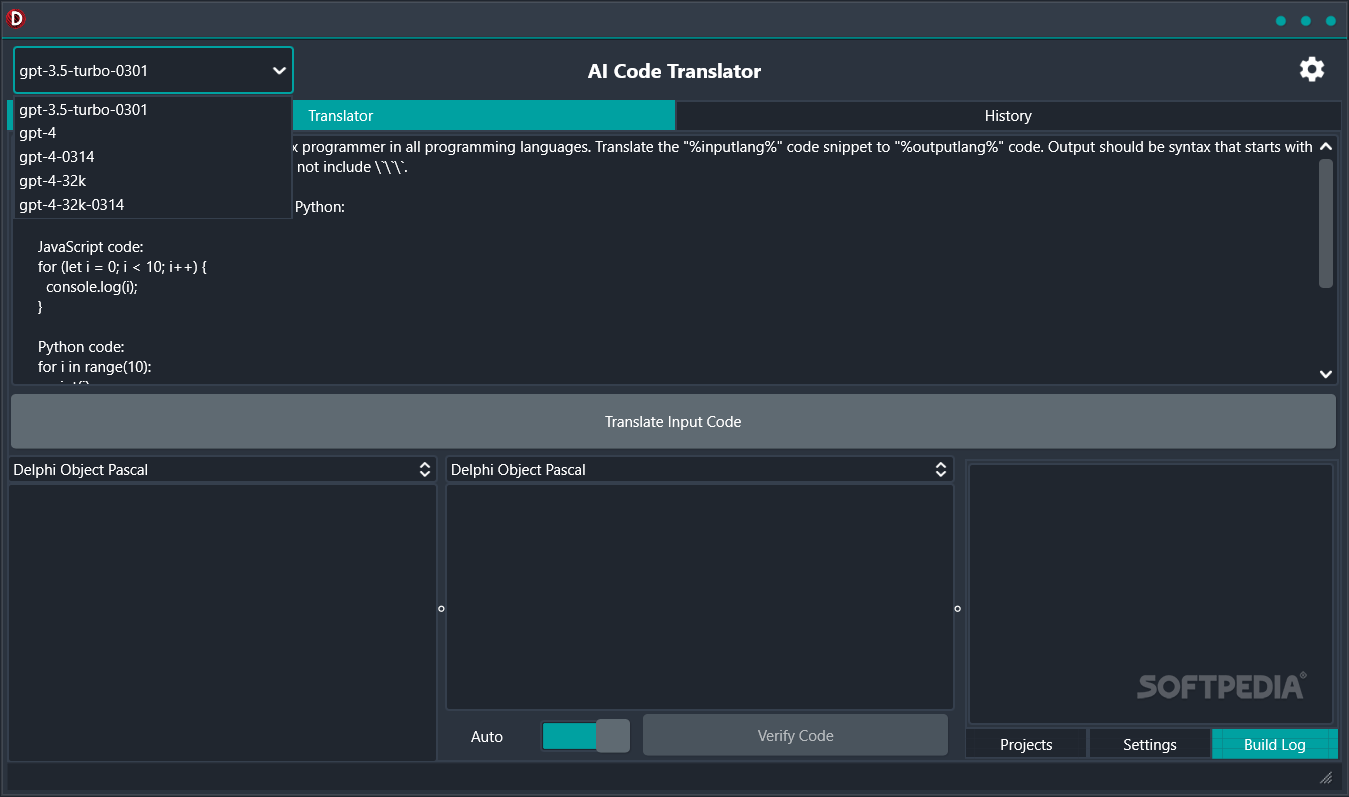The width and height of the screenshot is (1349, 797).
Task: Click the build log output panel
Action: pyautogui.click(x=1151, y=594)
